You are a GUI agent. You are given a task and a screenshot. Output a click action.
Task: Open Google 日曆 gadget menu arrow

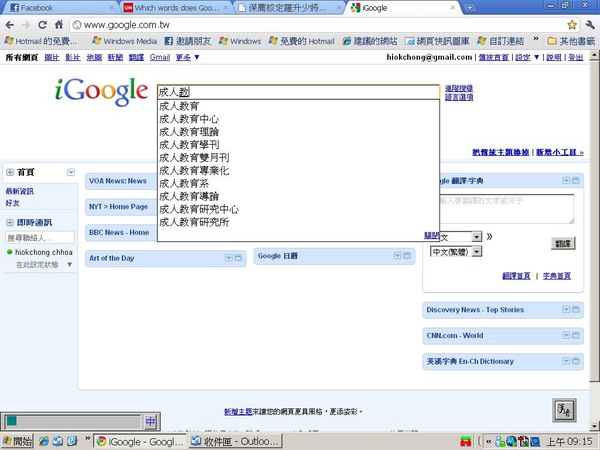398,256
